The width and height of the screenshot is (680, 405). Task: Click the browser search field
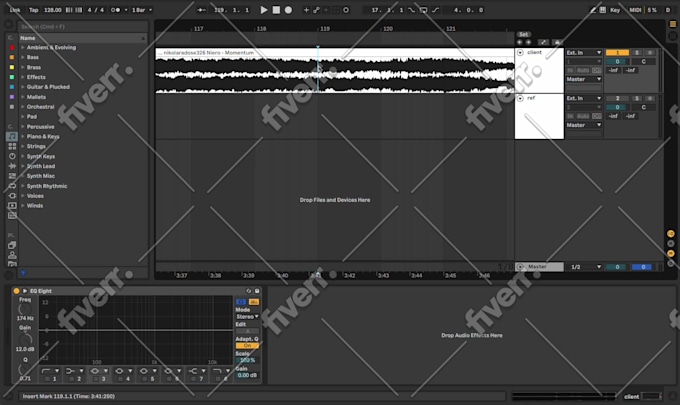point(82,26)
